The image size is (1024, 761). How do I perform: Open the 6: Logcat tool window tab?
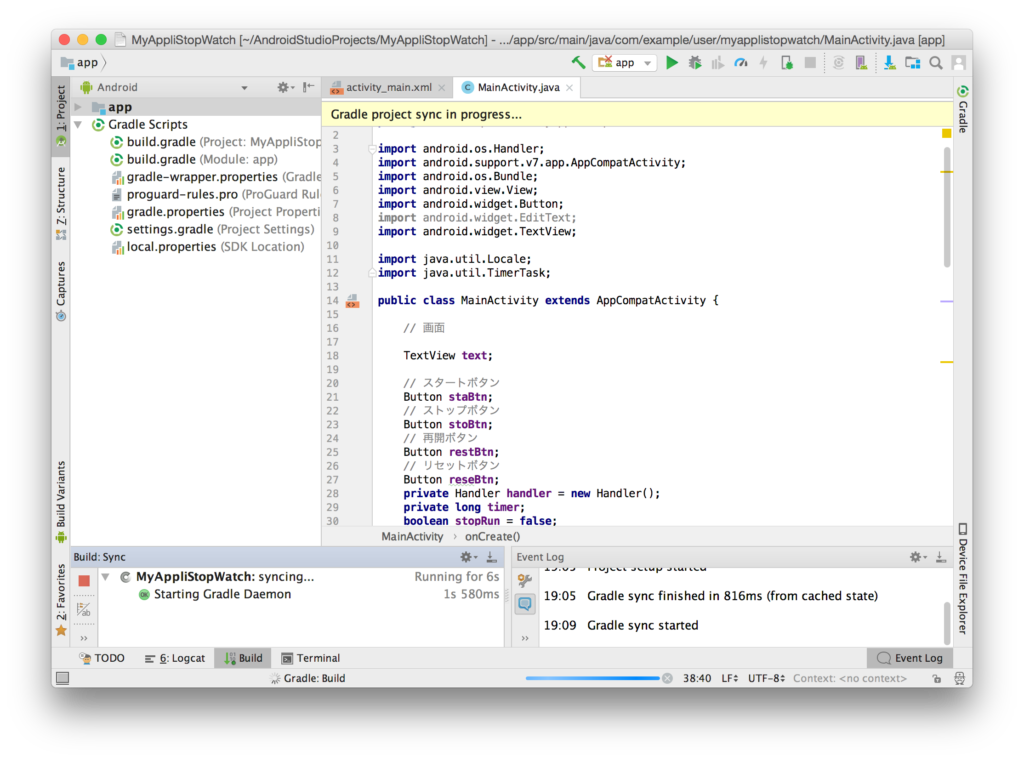click(174, 658)
